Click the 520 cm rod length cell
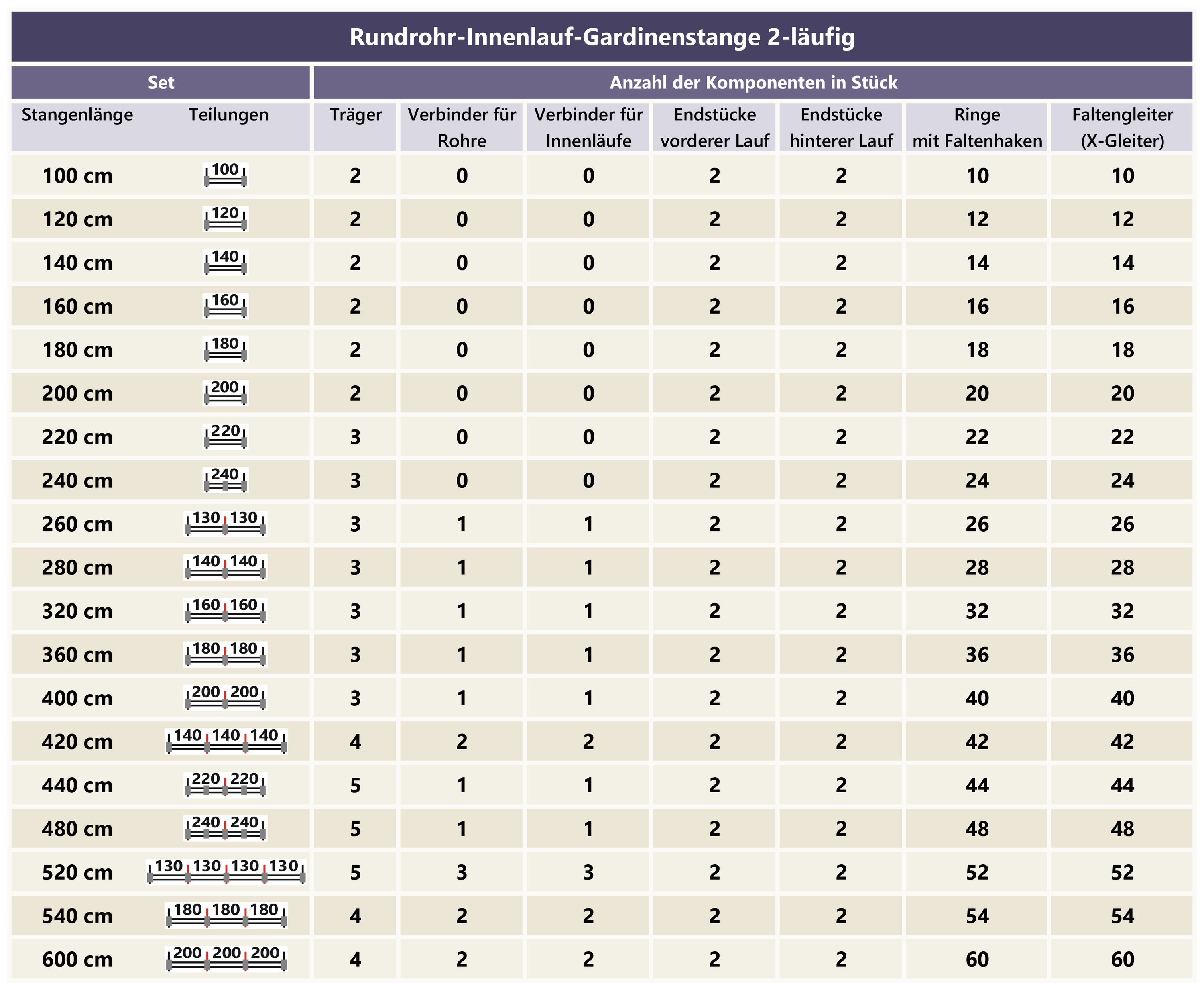The height and width of the screenshot is (990, 1204). click(x=77, y=872)
